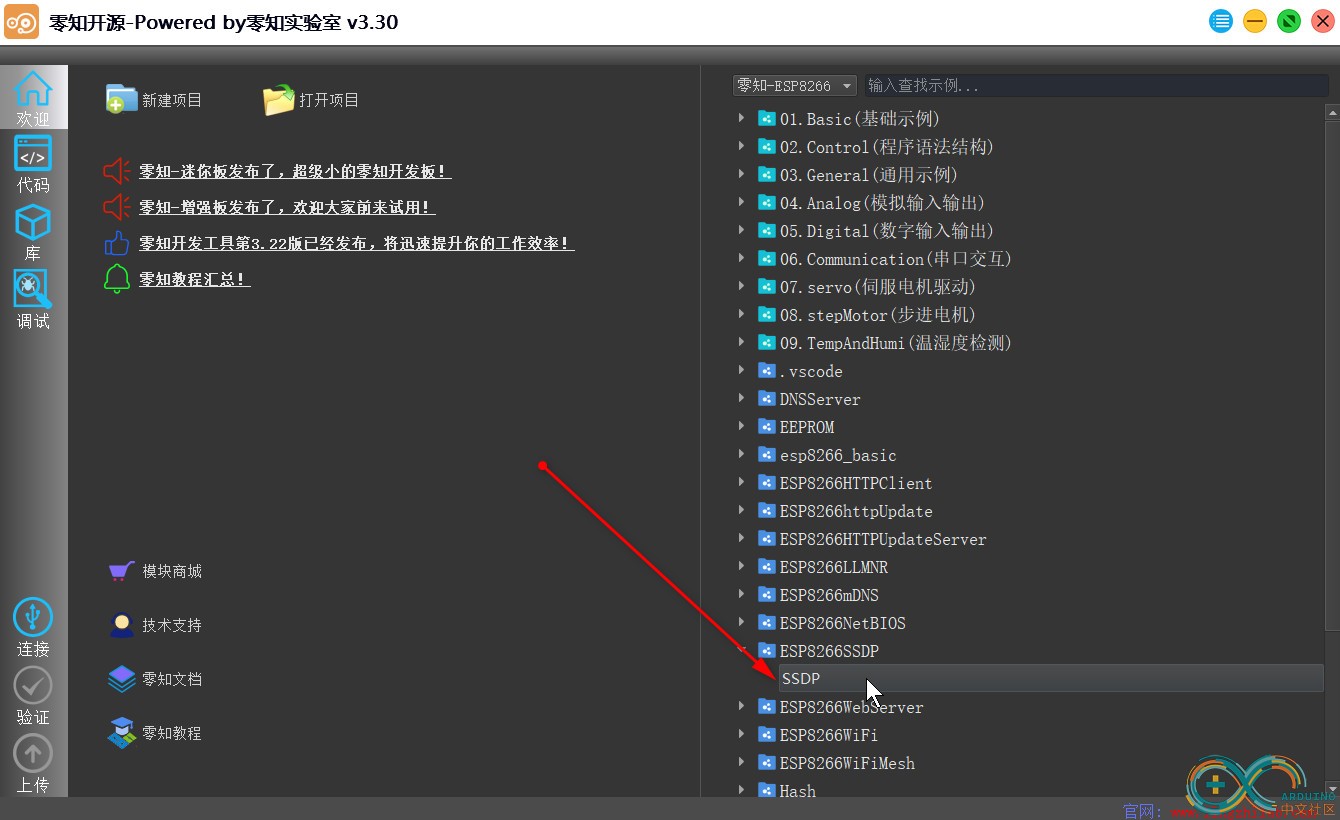This screenshot has height=820, width=1340.
Task: Open the 零知教程汇总 link
Action: point(194,279)
